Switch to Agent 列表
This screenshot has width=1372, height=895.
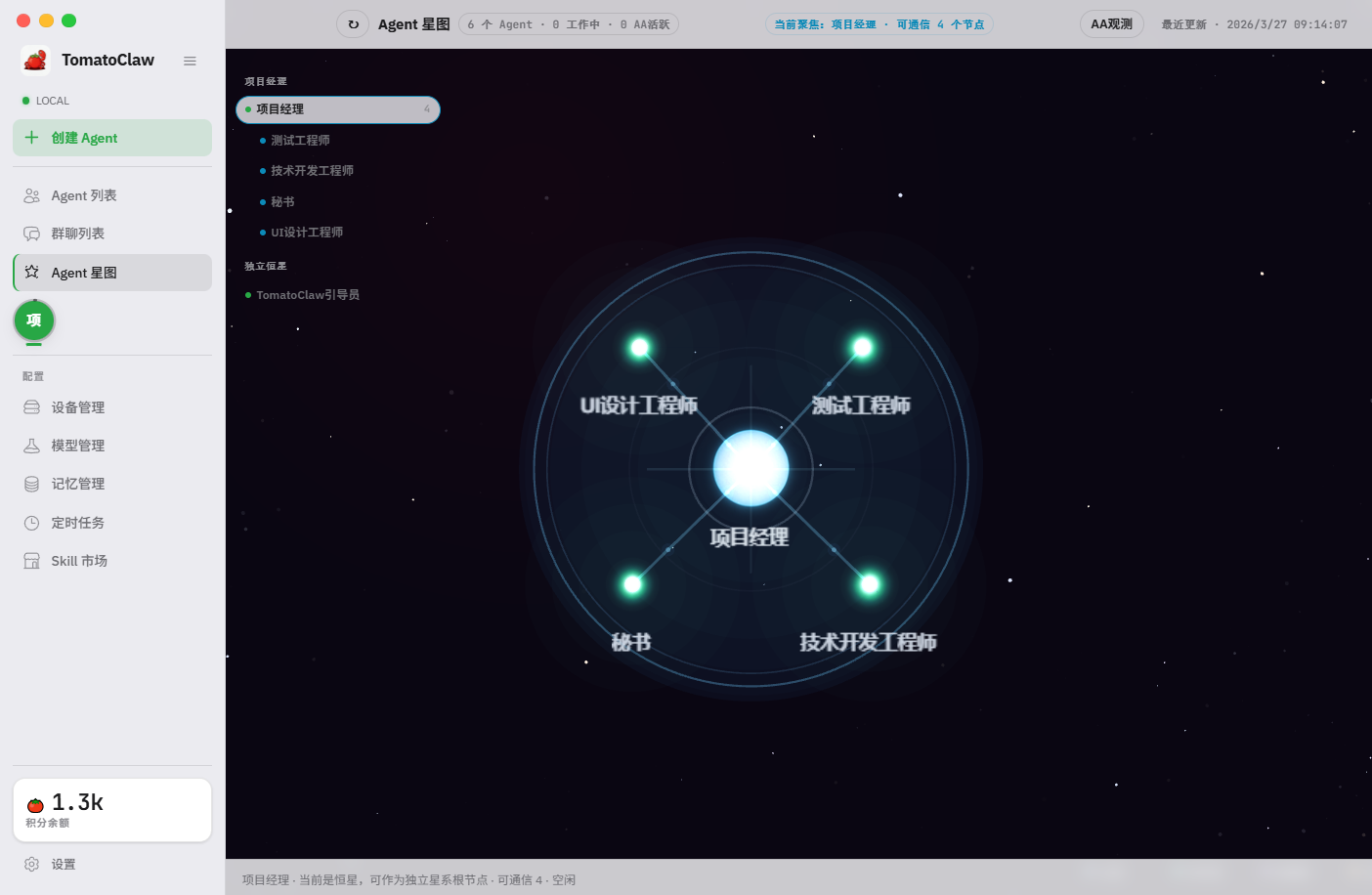(x=85, y=195)
